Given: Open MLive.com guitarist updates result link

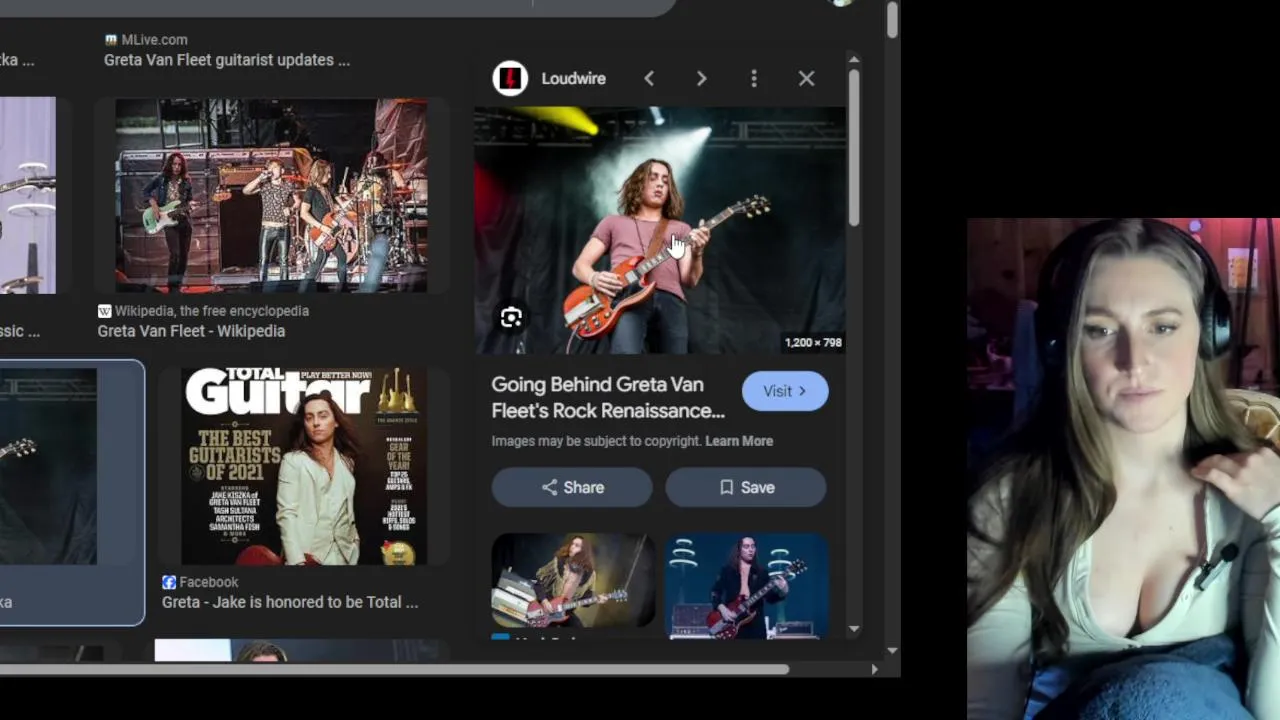Looking at the screenshot, I should 227,60.
